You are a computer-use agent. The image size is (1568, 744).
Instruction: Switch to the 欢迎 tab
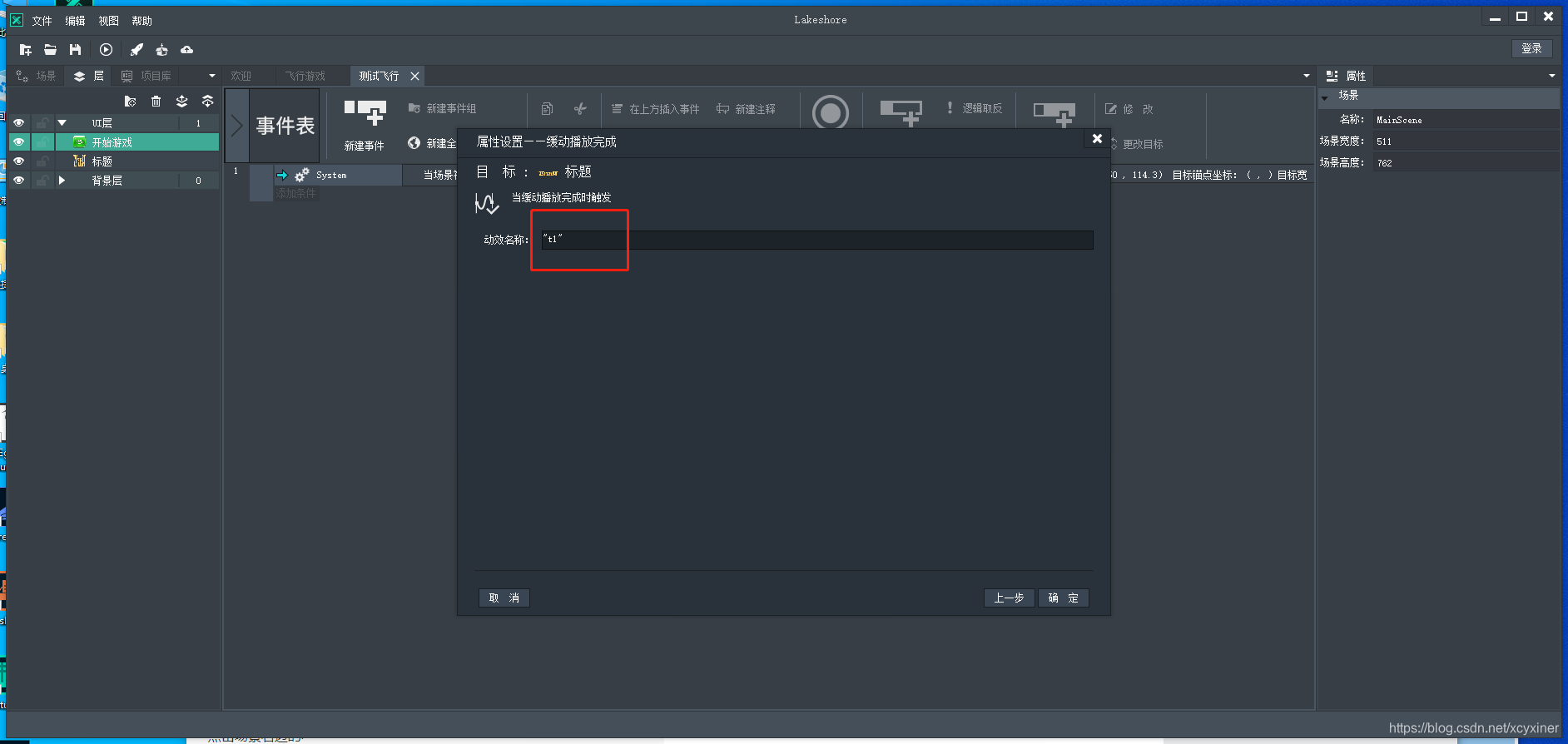point(241,76)
